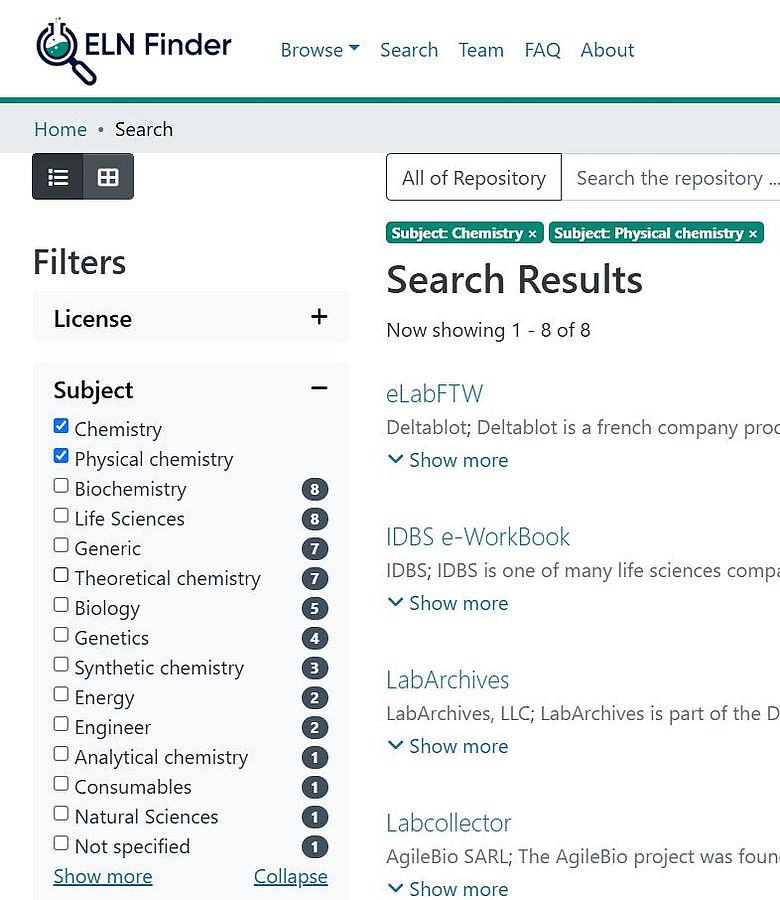Screen dimensions: 780x900
Task: Enable the Biochemistry subject filter
Action: pyautogui.click(x=61, y=487)
